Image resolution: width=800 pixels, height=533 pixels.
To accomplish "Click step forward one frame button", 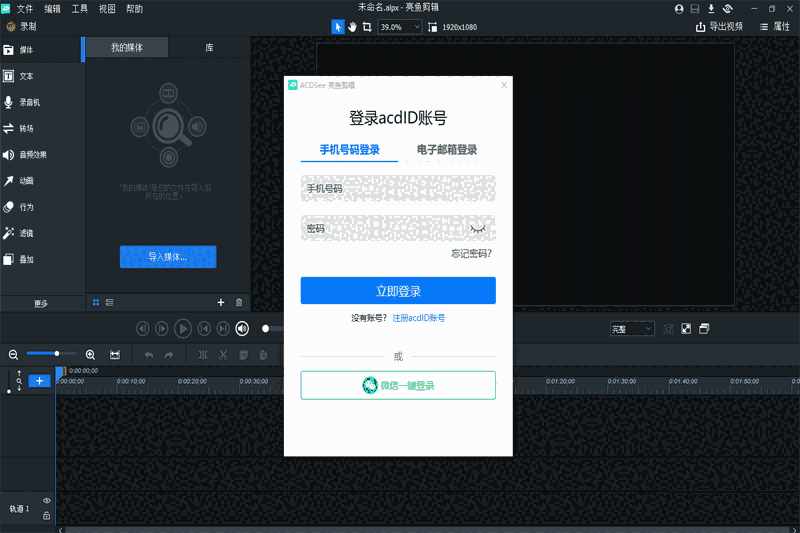I will 162,329.
